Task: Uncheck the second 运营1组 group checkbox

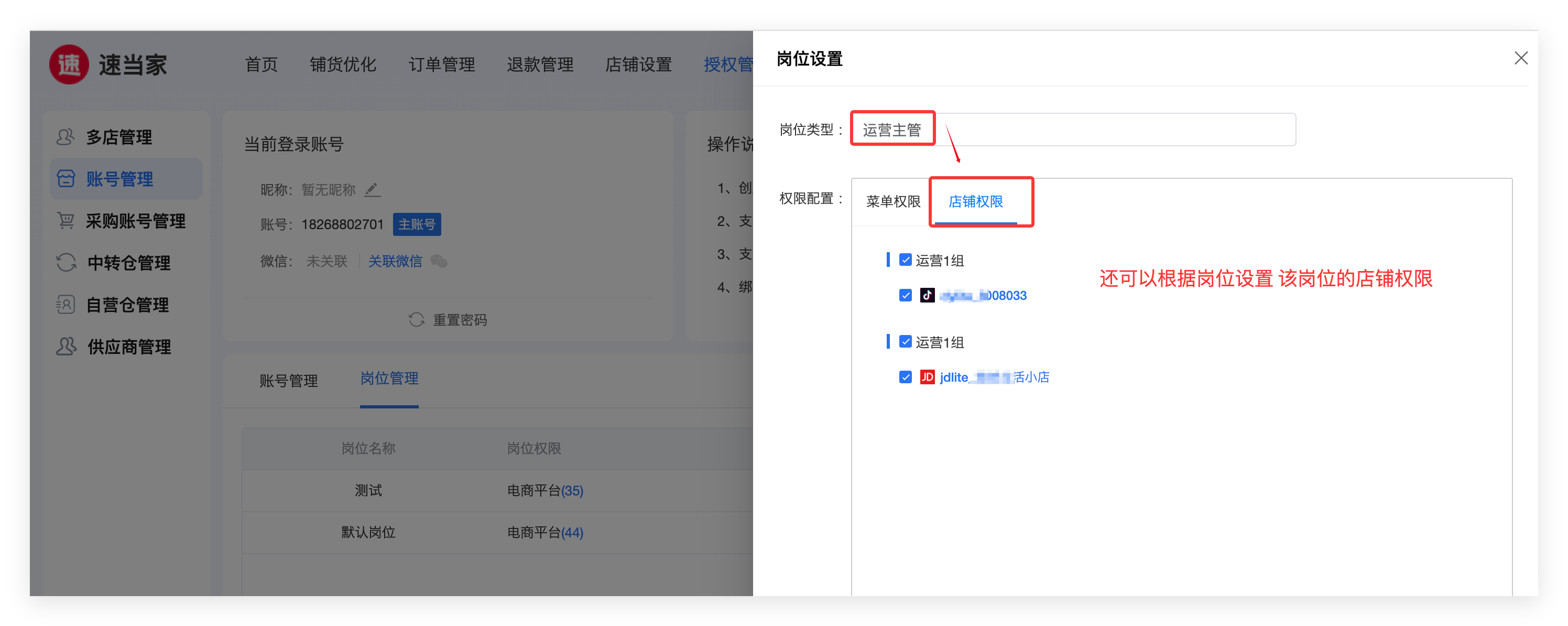Action: click(905, 342)
